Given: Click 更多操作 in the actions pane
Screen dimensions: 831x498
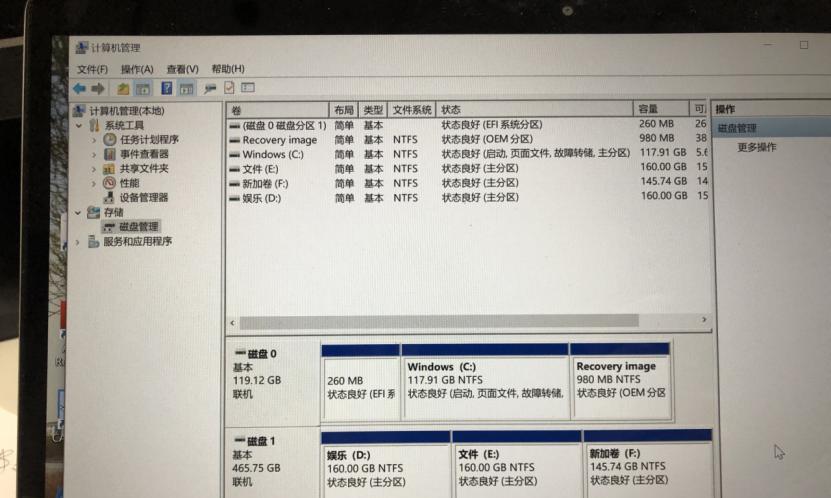Looking at the screenshot, I should click(756, 147).
